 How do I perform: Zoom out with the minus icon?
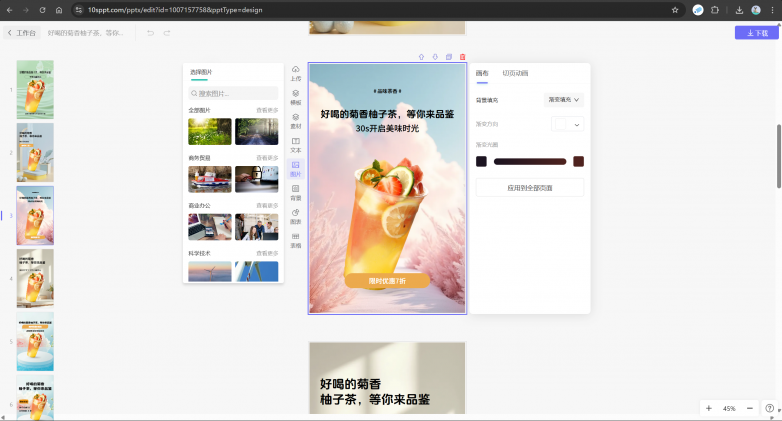pos(750,408)
